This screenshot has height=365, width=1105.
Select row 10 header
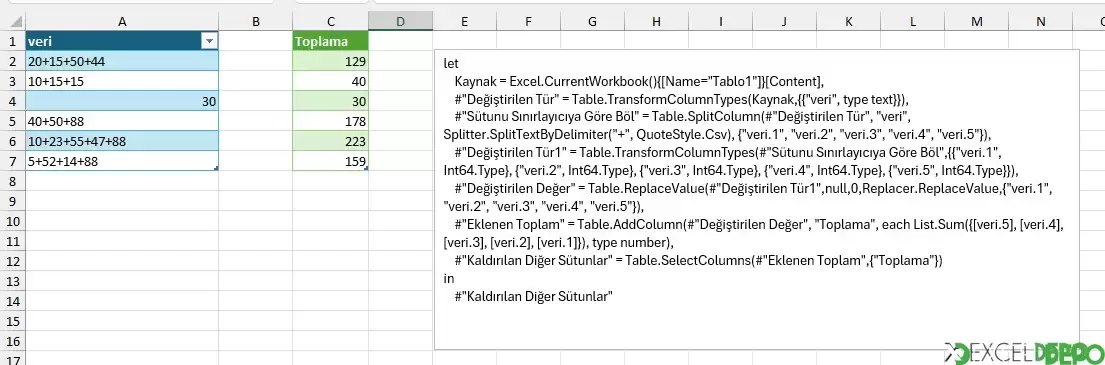[12, 221]
